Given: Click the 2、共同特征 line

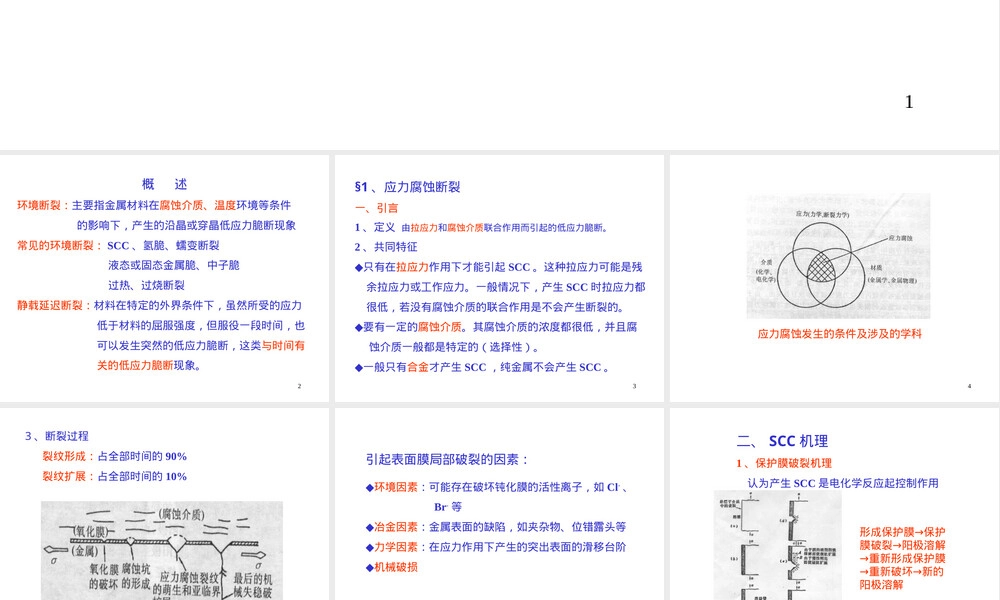Looking at the screenshot, I should 386,247.
